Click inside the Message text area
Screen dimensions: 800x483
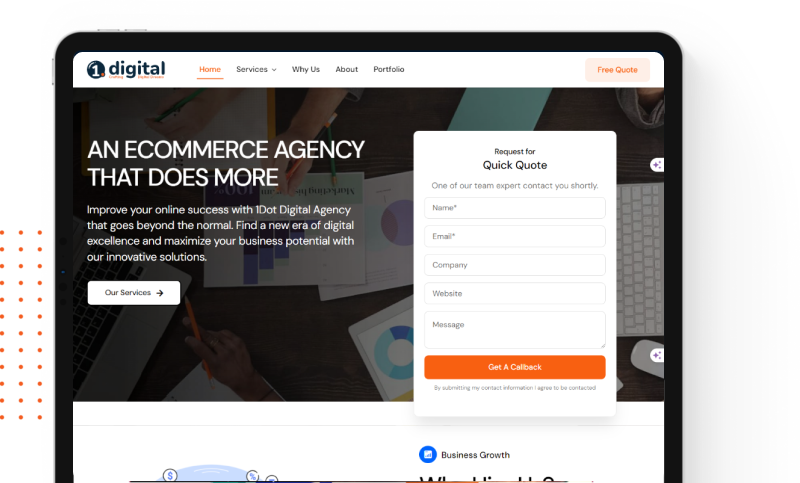click(x=515, y=330)
